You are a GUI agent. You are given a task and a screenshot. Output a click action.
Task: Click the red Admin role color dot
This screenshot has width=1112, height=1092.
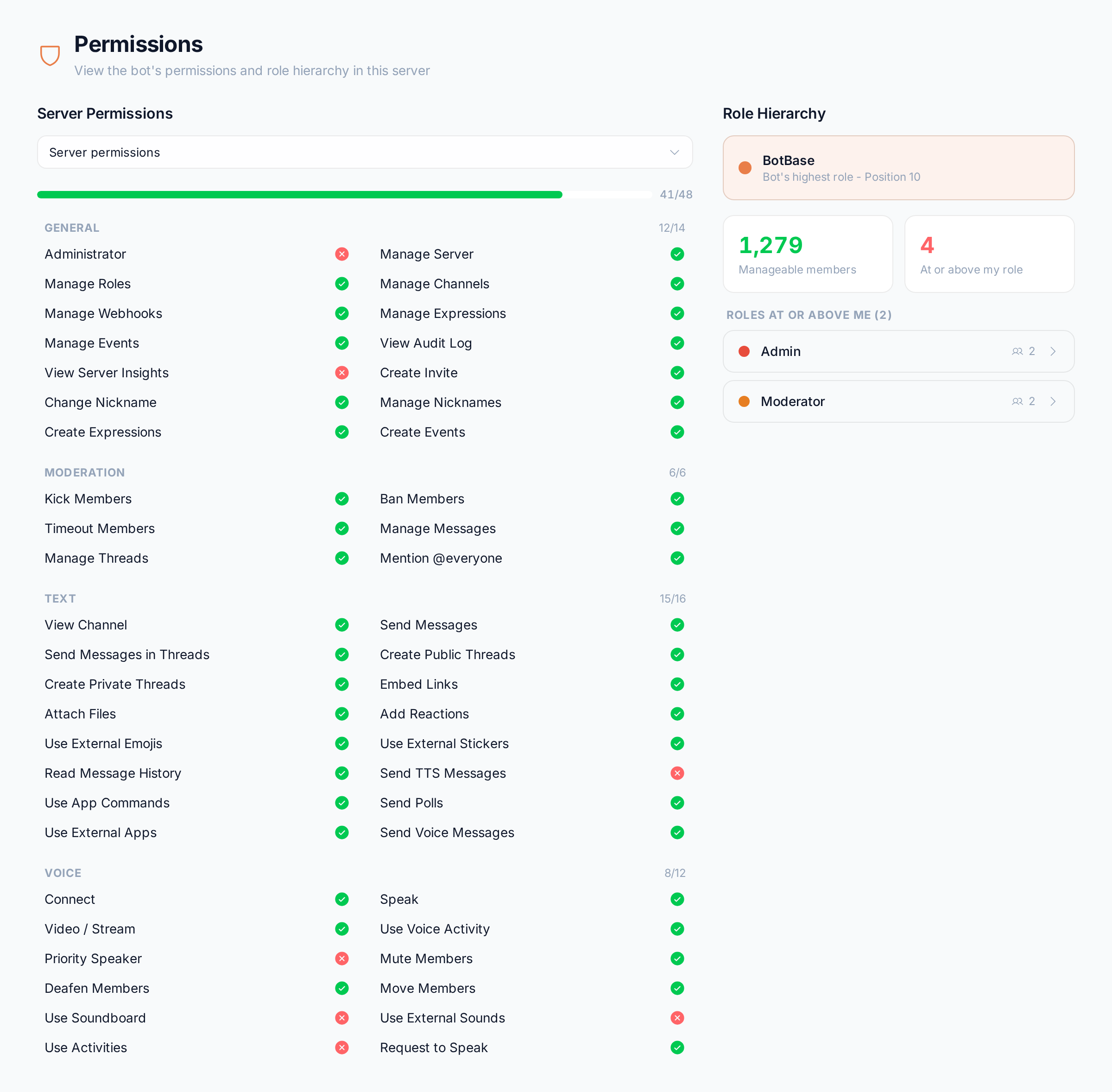pyautogui.click(x=744, y=352)
